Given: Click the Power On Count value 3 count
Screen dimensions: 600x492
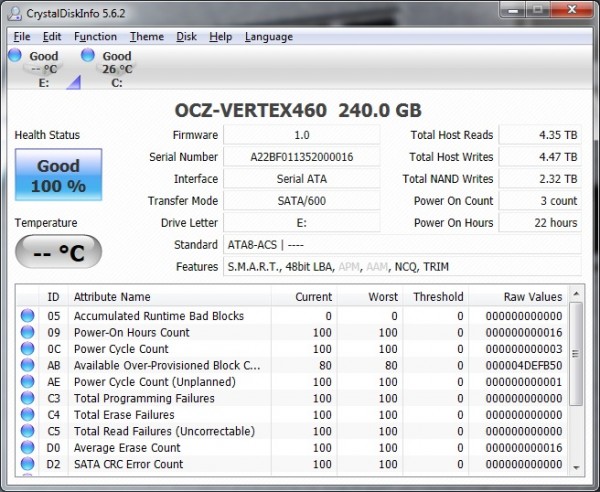Looking at the screenshot, I should pyautogui.click(x=540, y=200).
